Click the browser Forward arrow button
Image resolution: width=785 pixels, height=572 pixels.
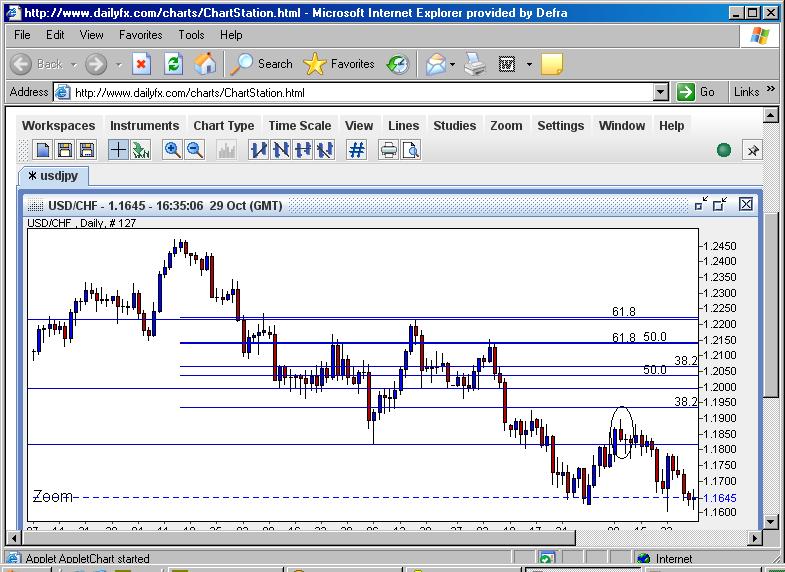click(96, 64)
